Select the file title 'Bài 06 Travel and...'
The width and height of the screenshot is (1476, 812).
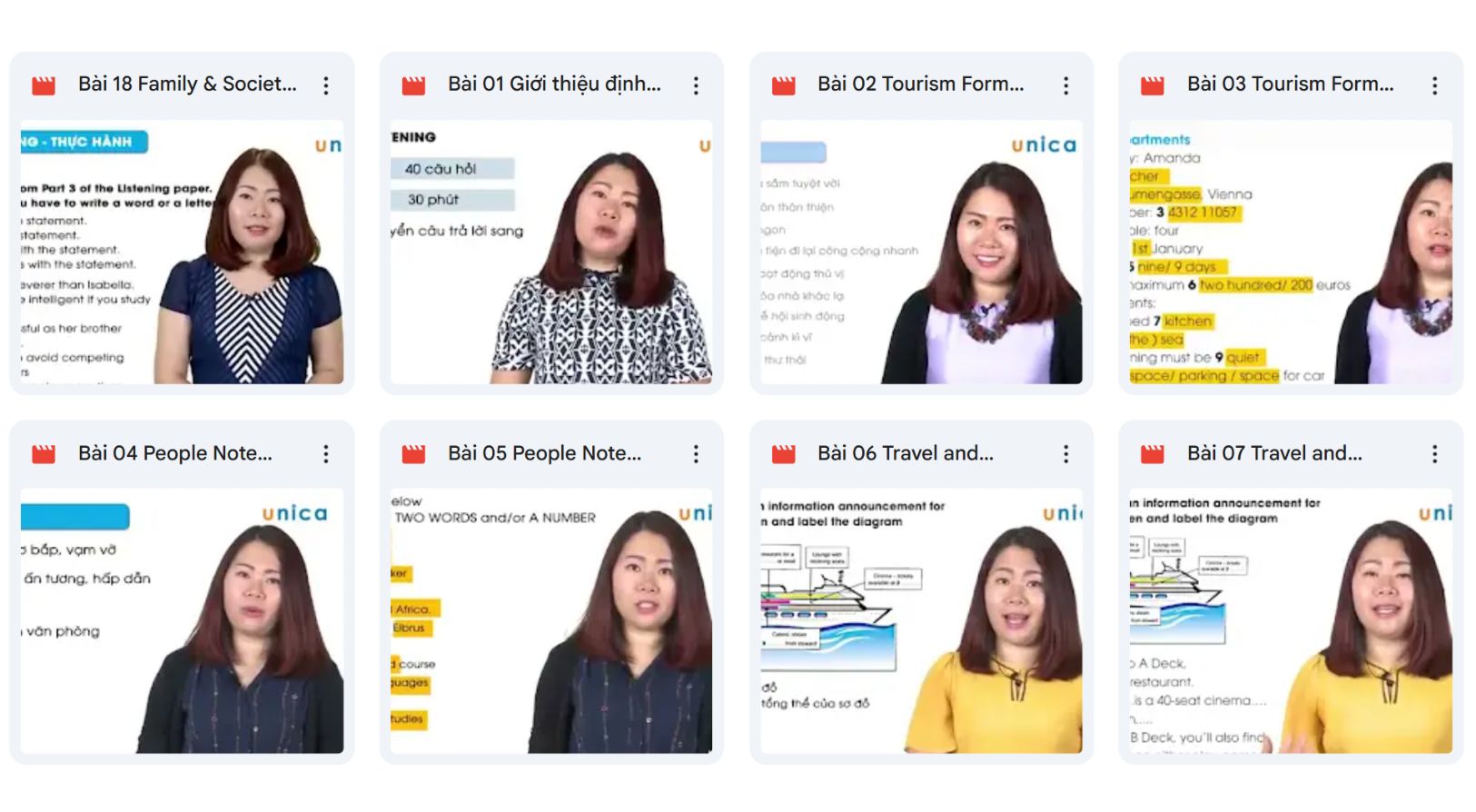pyautogui.click(x=906, y=453)
